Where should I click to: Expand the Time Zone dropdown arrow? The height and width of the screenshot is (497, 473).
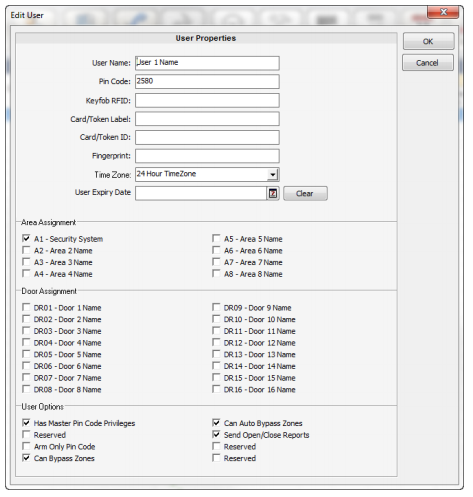273,175
